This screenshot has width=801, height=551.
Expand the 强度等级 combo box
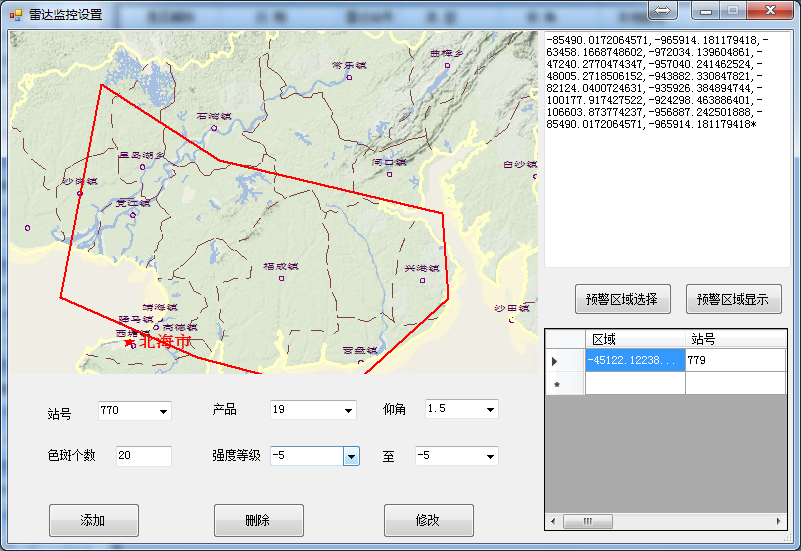(351, 456)
